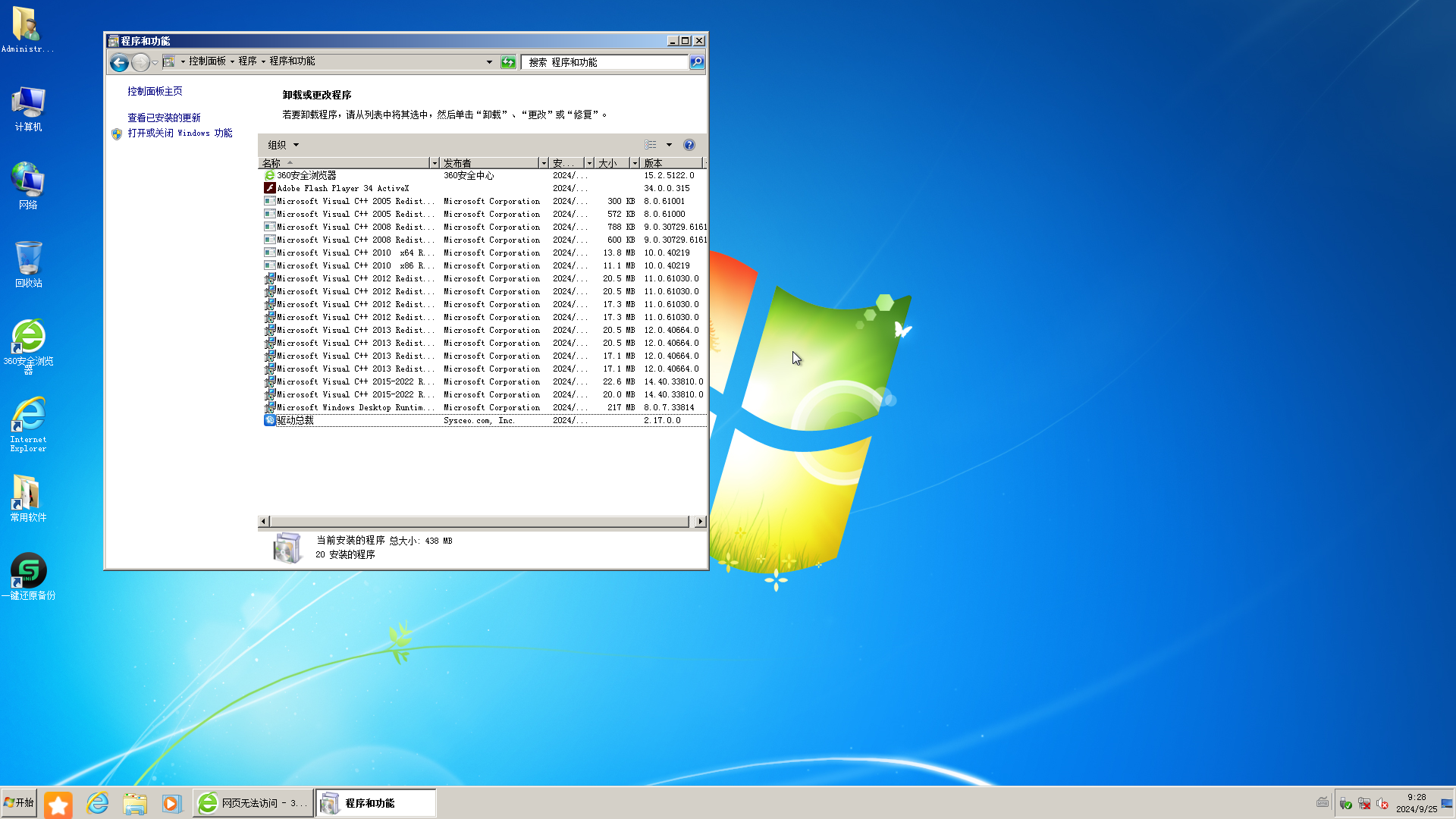Select Visual C++ 2010 x86 entry

(x=485, y=265)
